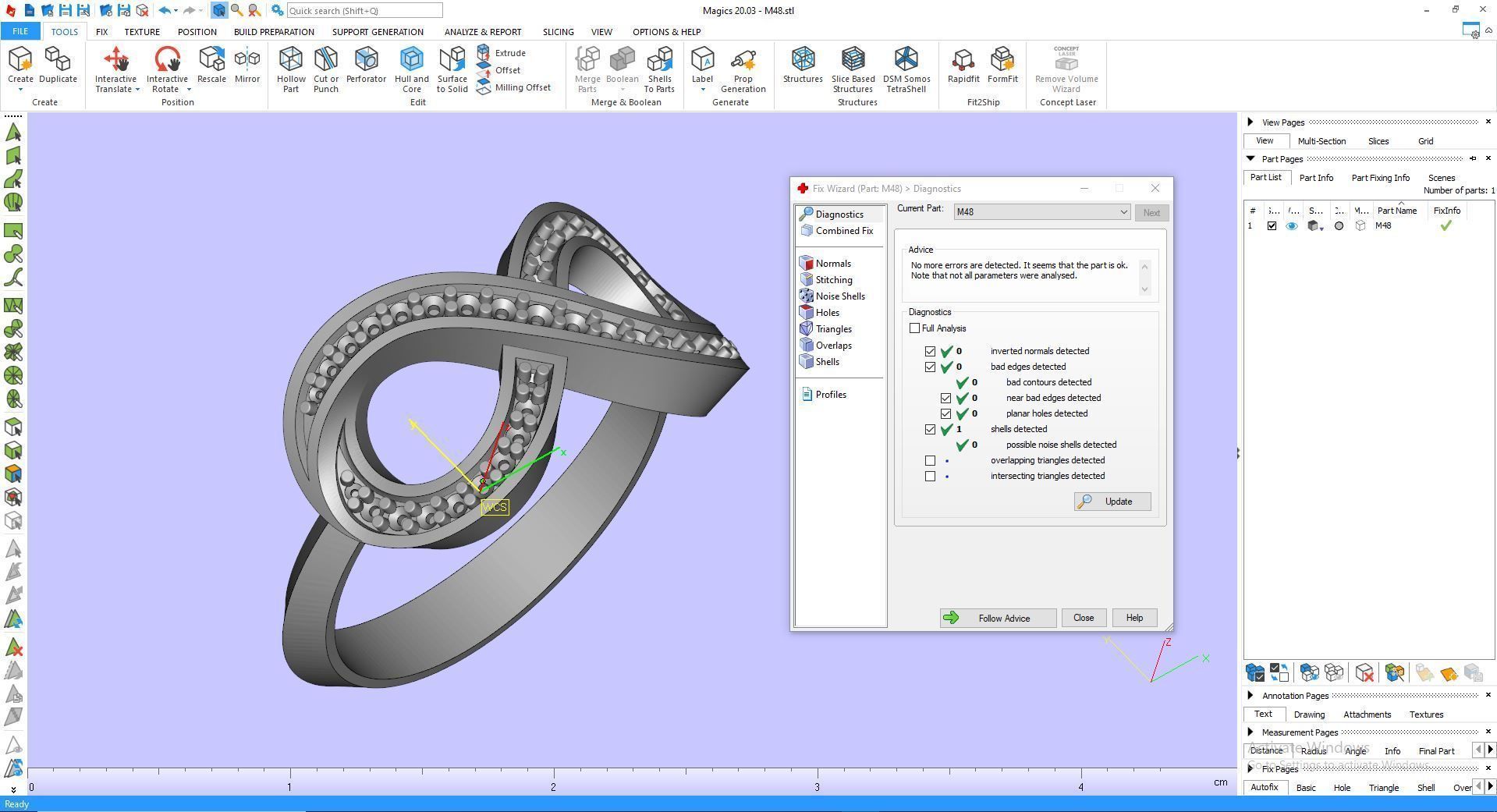Switch to the FIX ribbon tab
Screen dimensions: 1497x812
[x=101, y=32]
